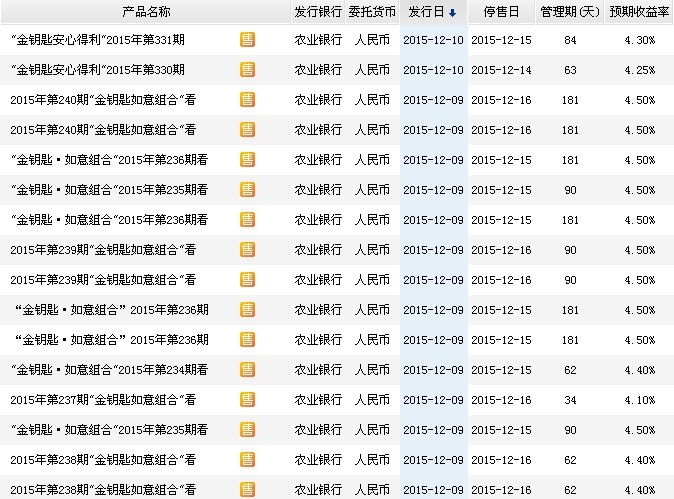Open product 2015年第237期“金钥匙如意组合”看
Image resolution: width=674 pixels, height=499 pixels.
(x=103, y=400)
